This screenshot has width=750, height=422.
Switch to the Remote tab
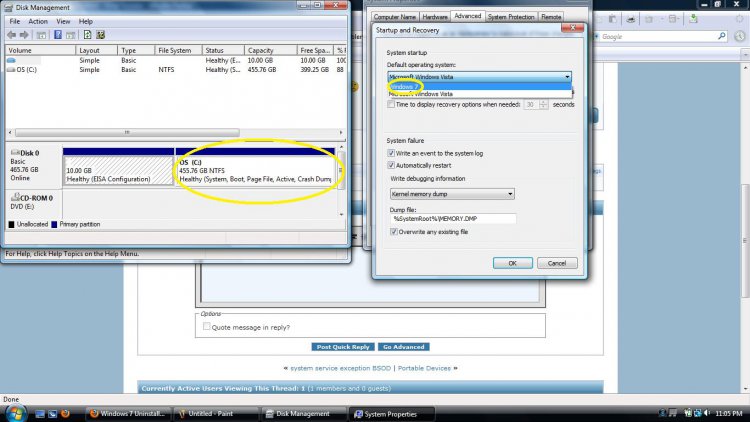point(551,17)
